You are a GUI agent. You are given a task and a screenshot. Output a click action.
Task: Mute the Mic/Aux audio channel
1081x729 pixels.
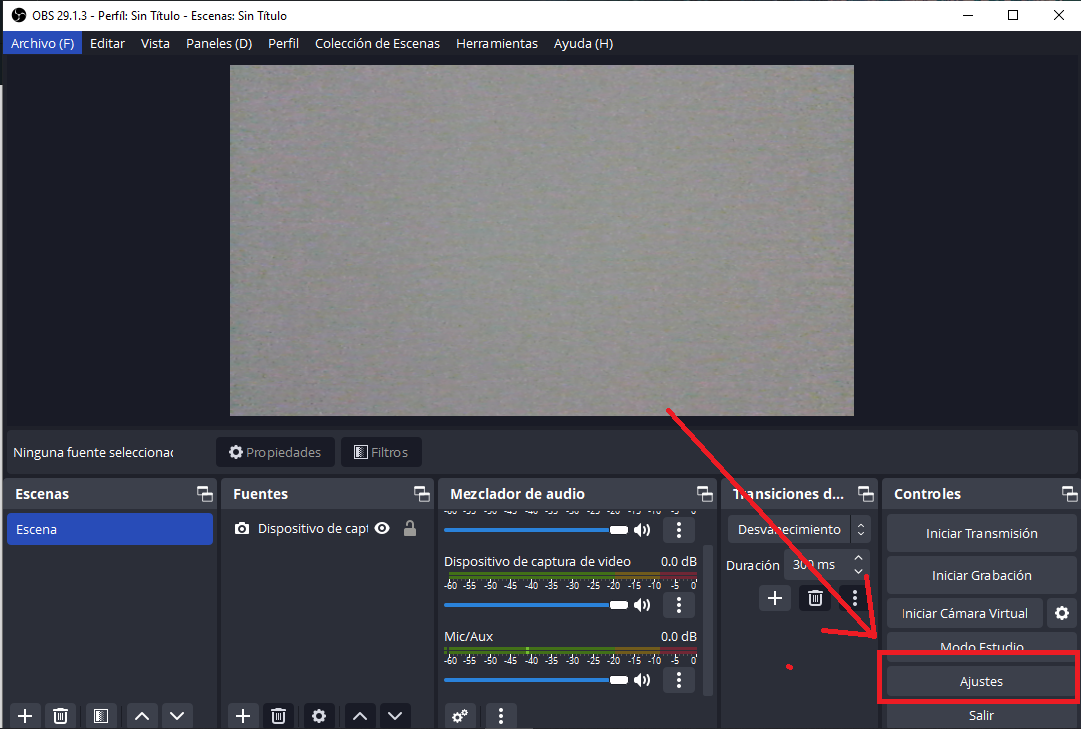click(642, 680)
